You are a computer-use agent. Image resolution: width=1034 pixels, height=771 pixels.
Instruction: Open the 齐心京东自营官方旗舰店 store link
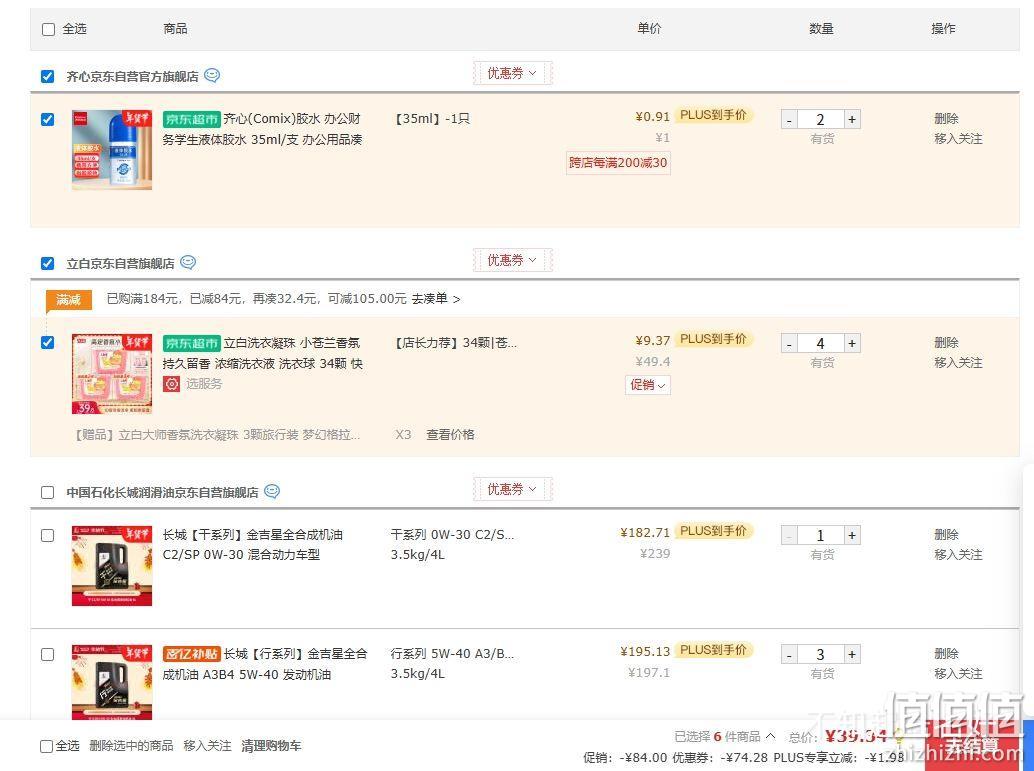tap(132, 77)
